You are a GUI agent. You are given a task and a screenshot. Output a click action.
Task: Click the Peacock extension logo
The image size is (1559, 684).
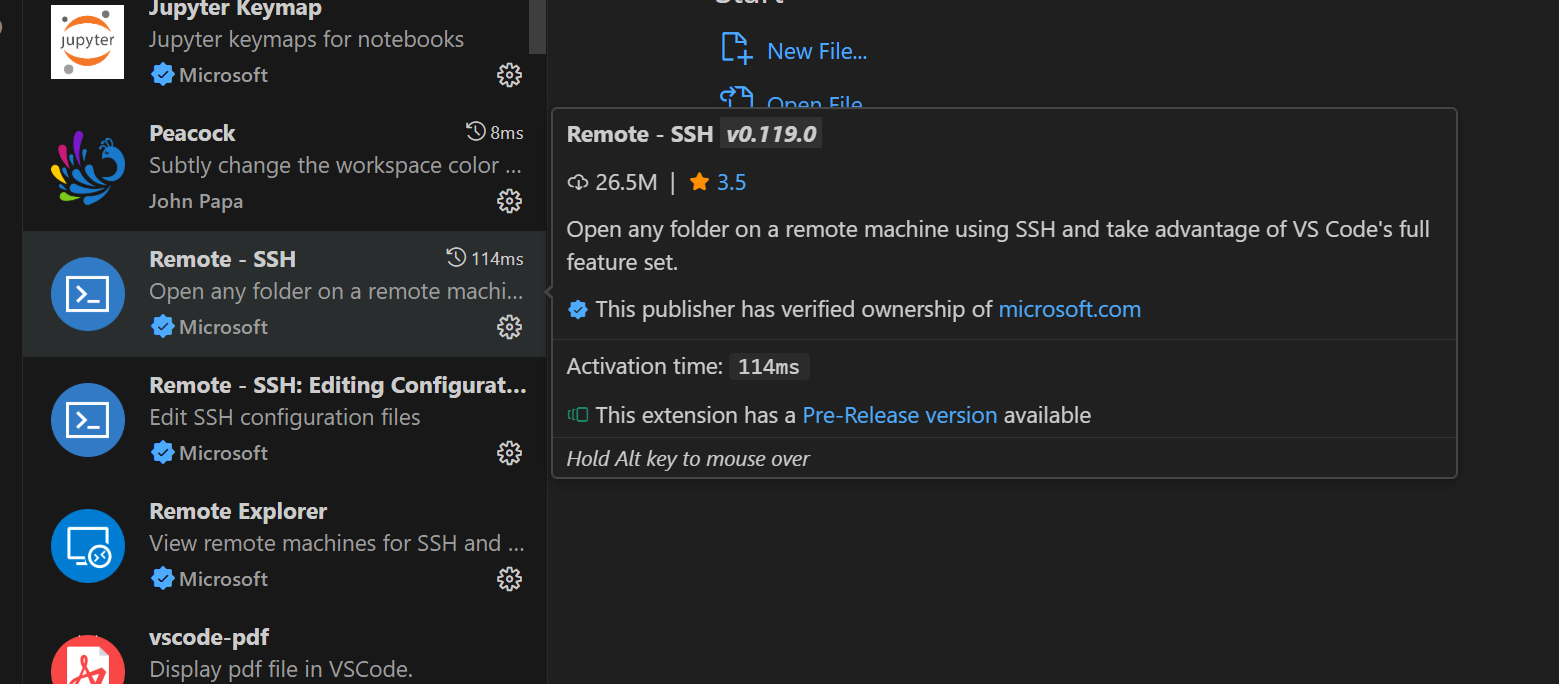(88, 168)
